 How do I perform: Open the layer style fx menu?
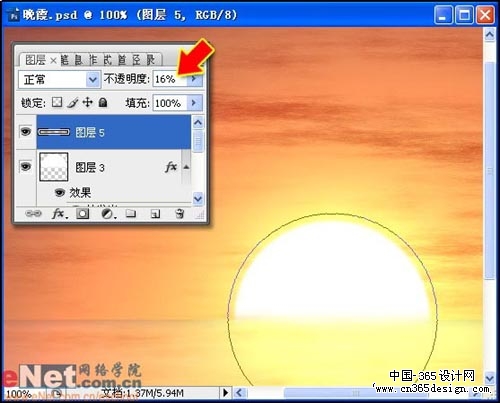point(59,213)
